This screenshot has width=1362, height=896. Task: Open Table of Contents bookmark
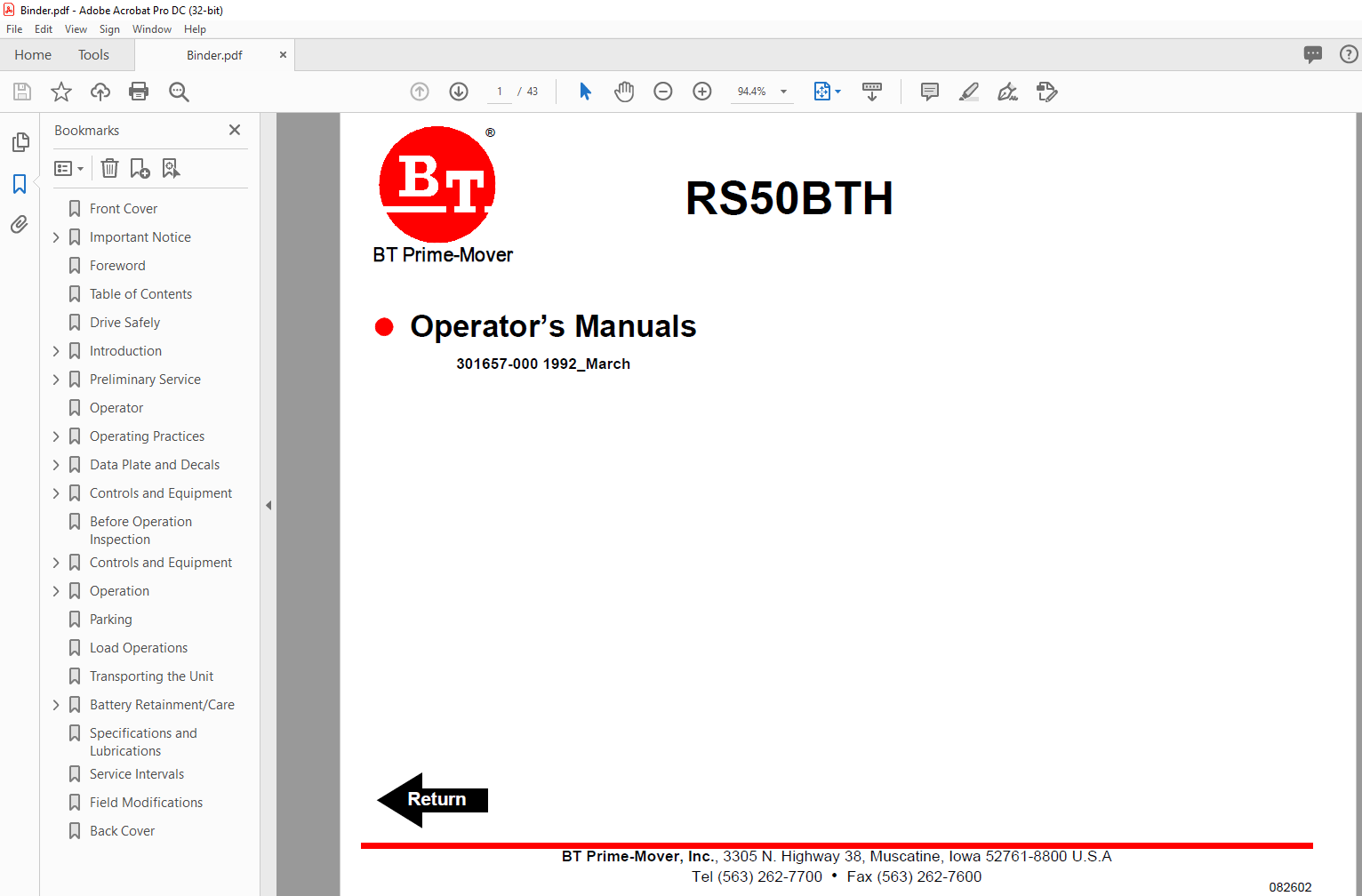(x=140, y=294)
